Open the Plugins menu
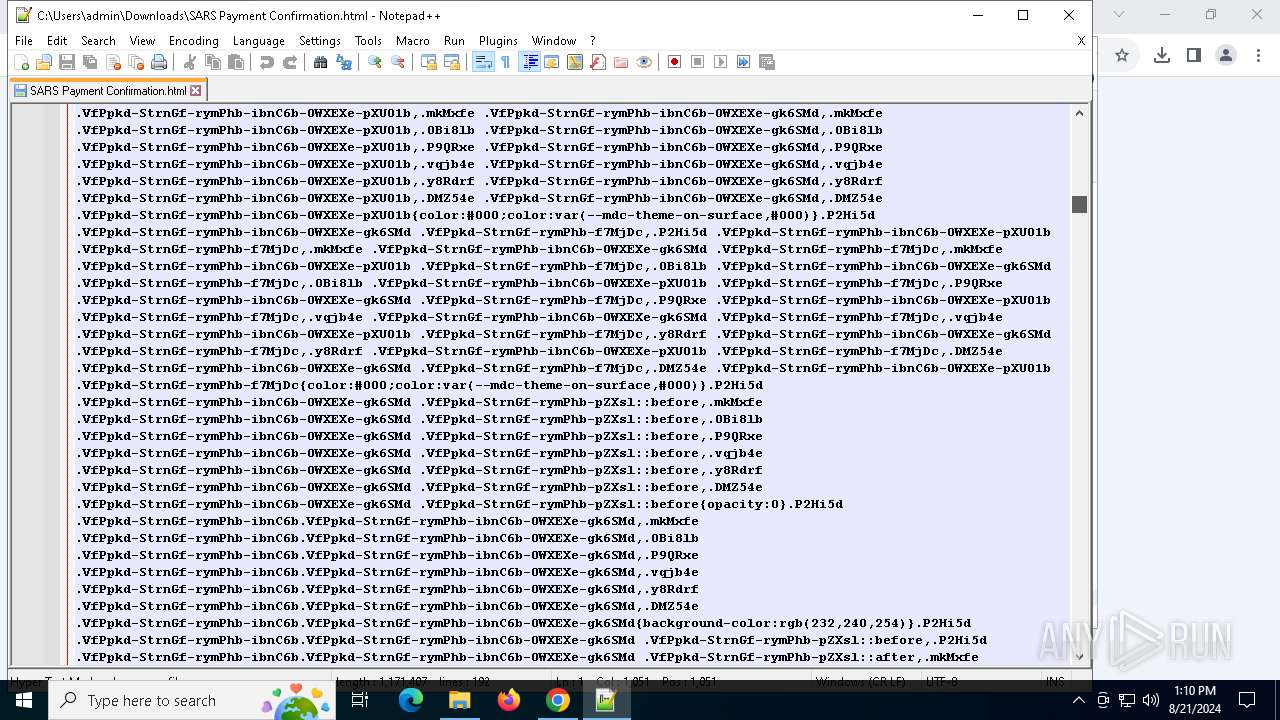Viewport: 1280px width, 720px height. [498, 41]
